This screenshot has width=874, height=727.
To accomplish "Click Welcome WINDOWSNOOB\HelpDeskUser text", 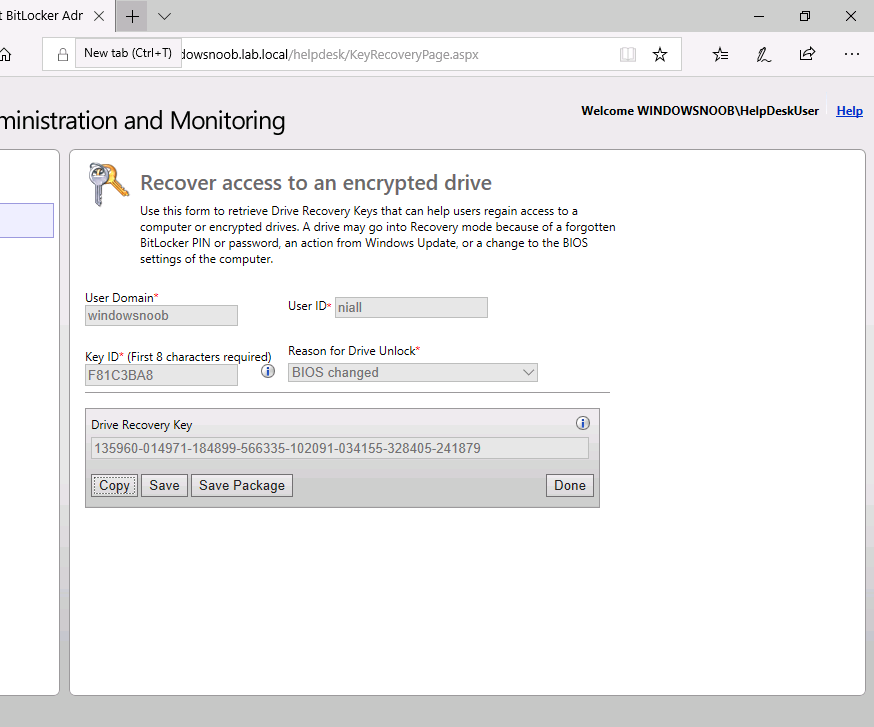I will pyautogui.click(x=700, y=111).
